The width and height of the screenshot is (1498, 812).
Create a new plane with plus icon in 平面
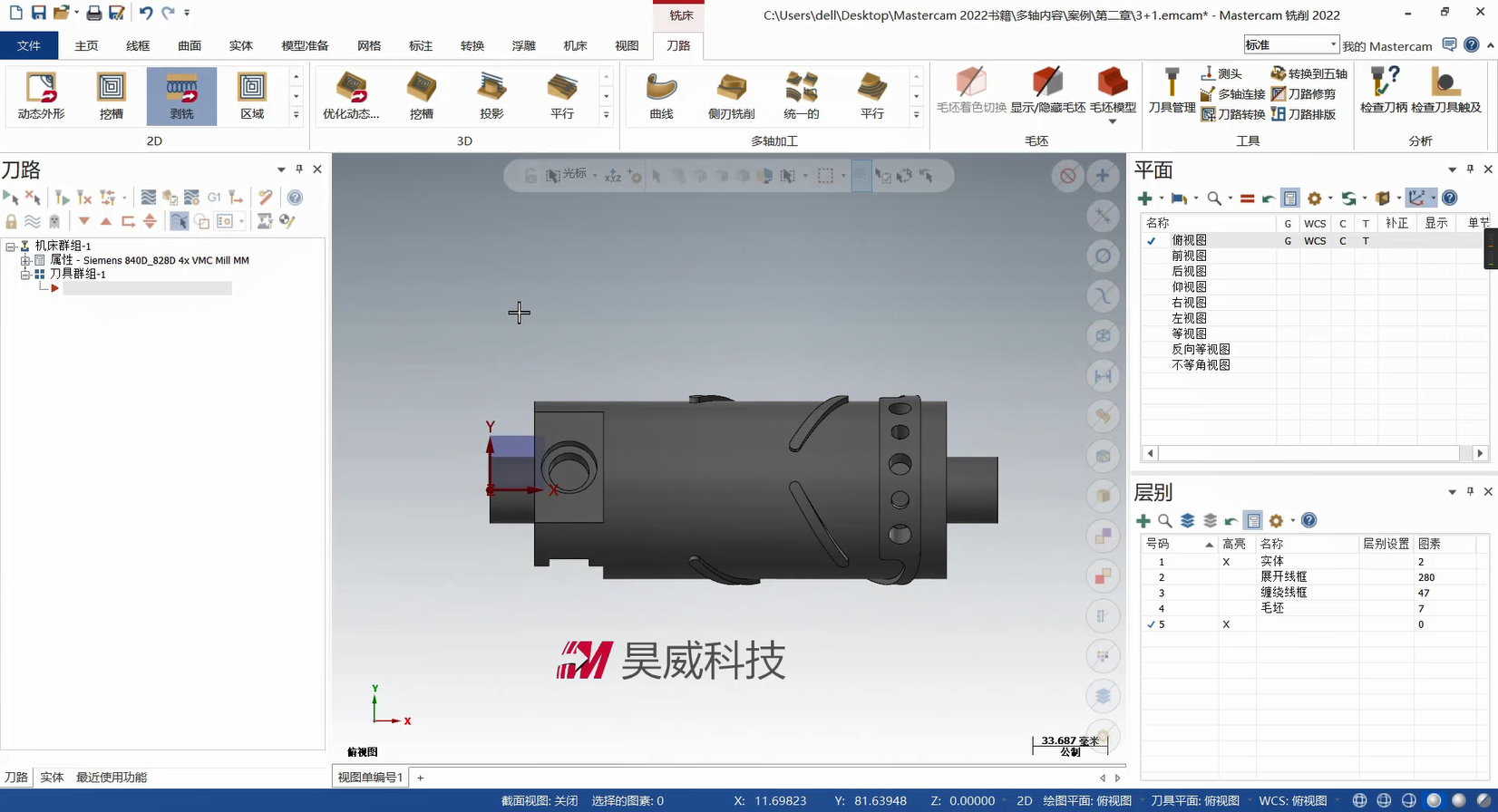(1145, 198)
